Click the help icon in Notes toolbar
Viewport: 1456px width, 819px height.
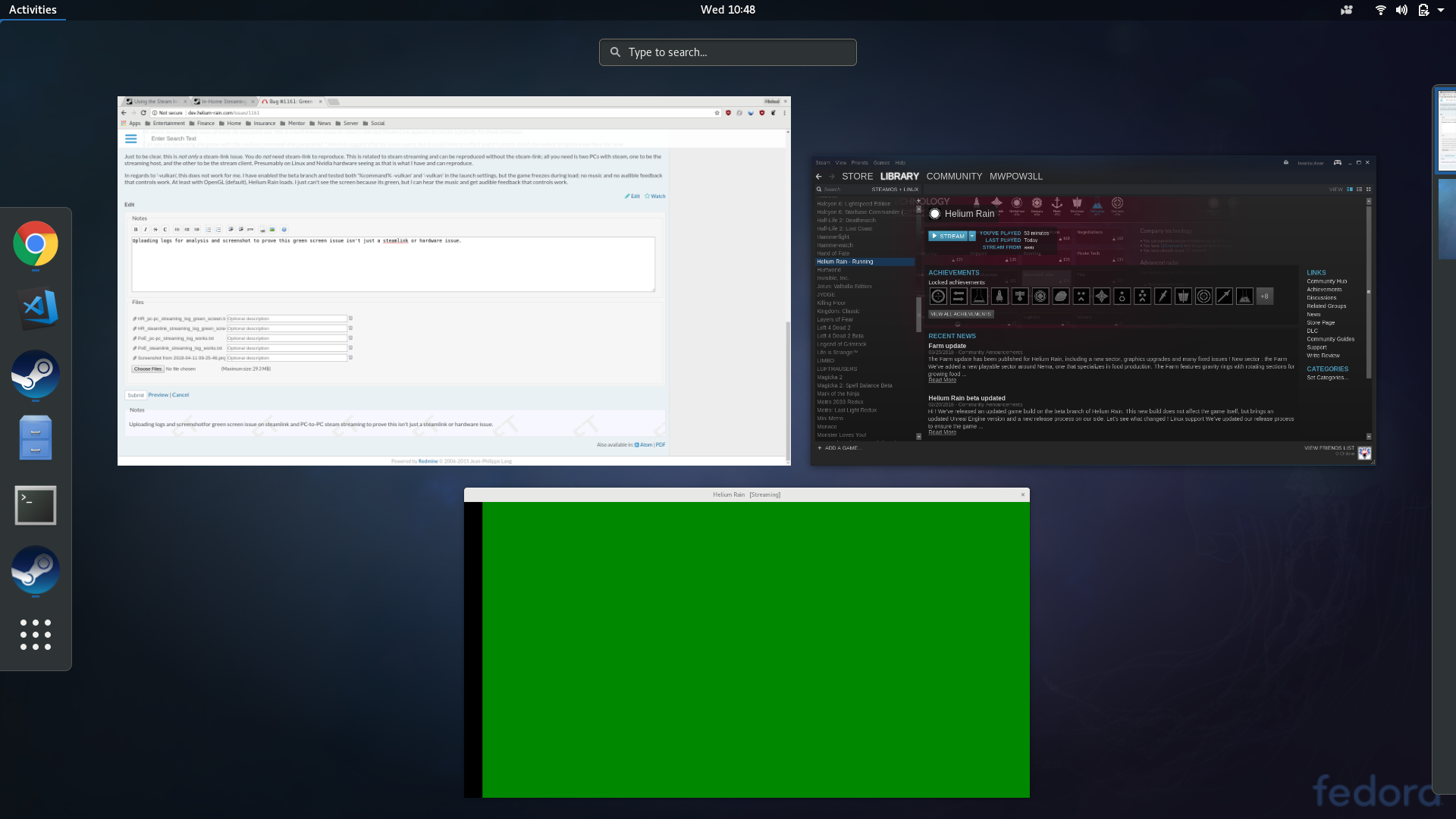coord(284,230)
